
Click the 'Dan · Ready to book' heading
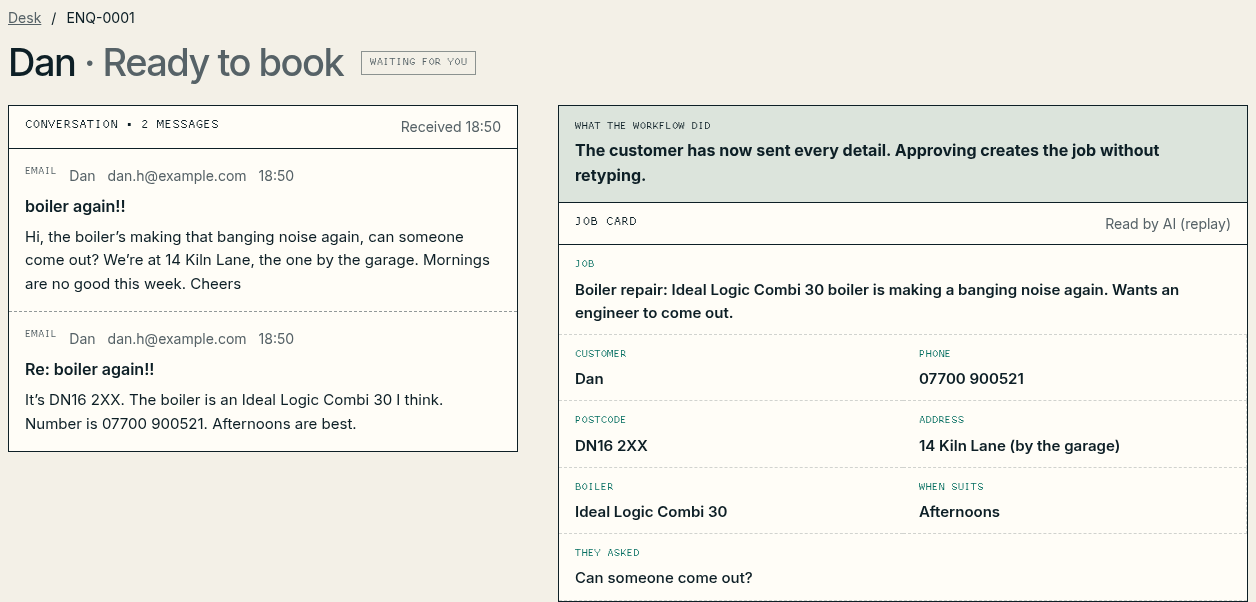pyautogui.click(x=176, y=63)
